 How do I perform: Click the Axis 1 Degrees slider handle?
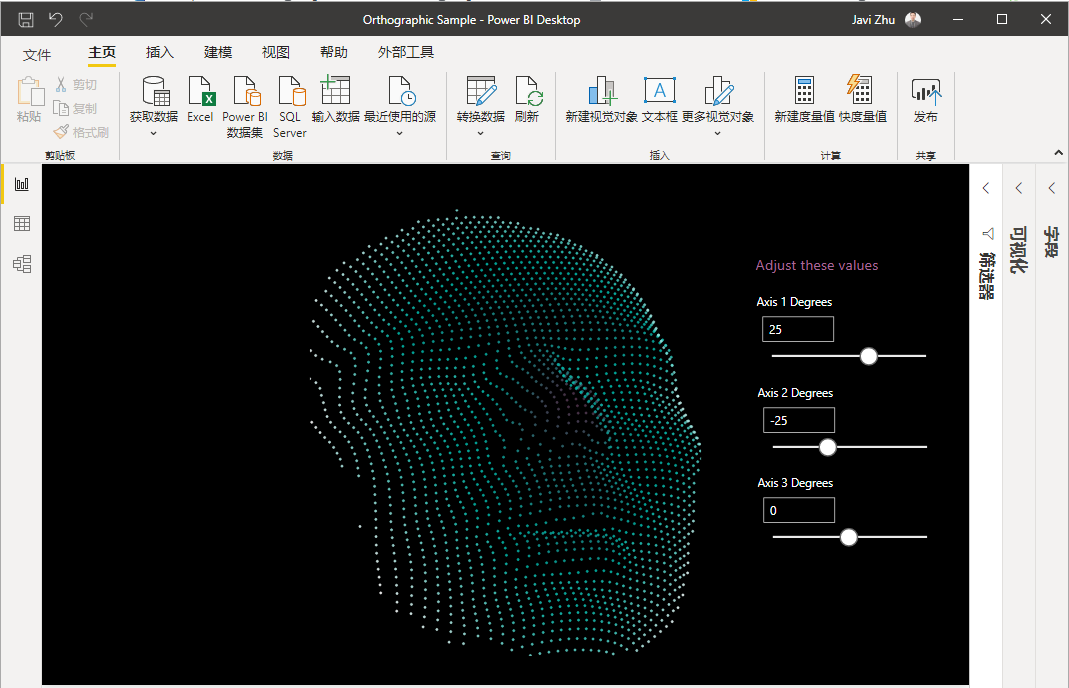tap(869, 356)
